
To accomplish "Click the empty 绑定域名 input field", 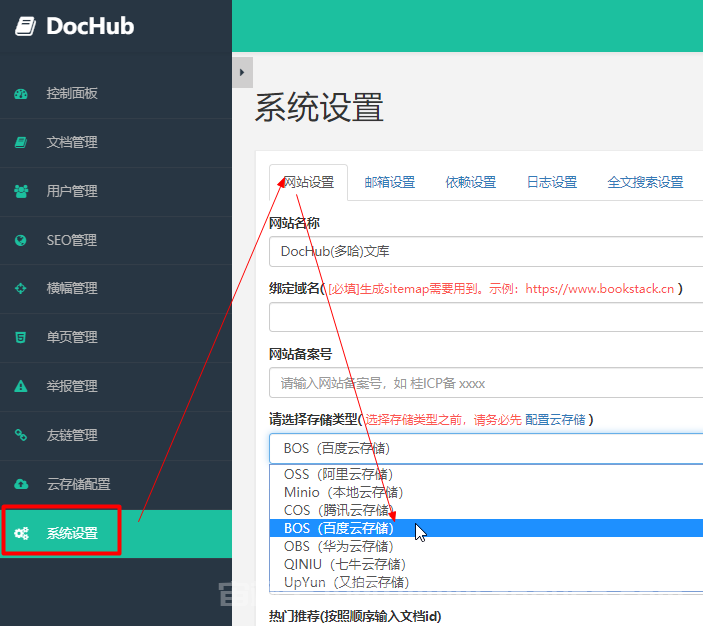I will [x=486, y=317].
